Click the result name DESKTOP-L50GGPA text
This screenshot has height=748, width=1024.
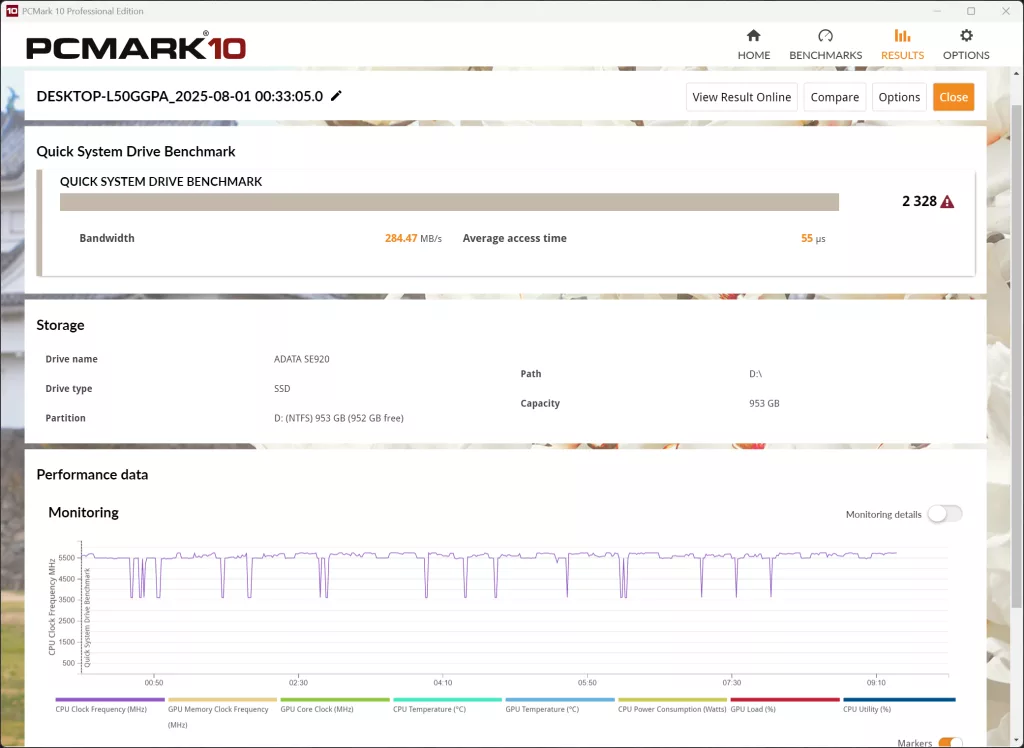[180, 96]
